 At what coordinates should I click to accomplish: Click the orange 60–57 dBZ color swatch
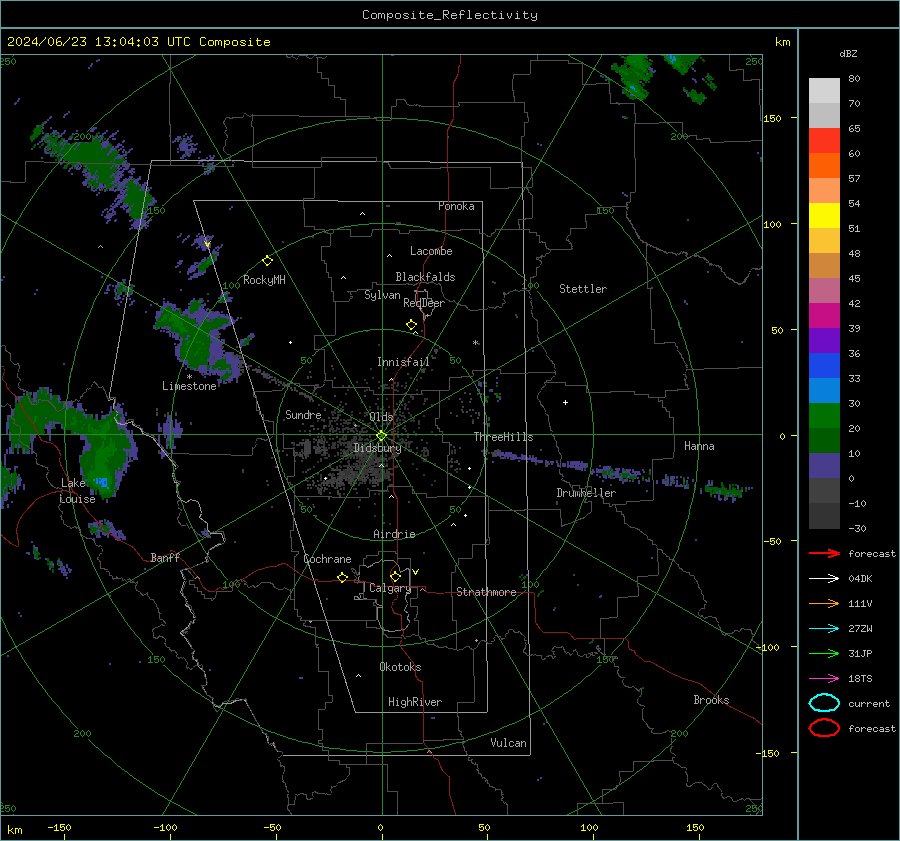tap(824, 166)
